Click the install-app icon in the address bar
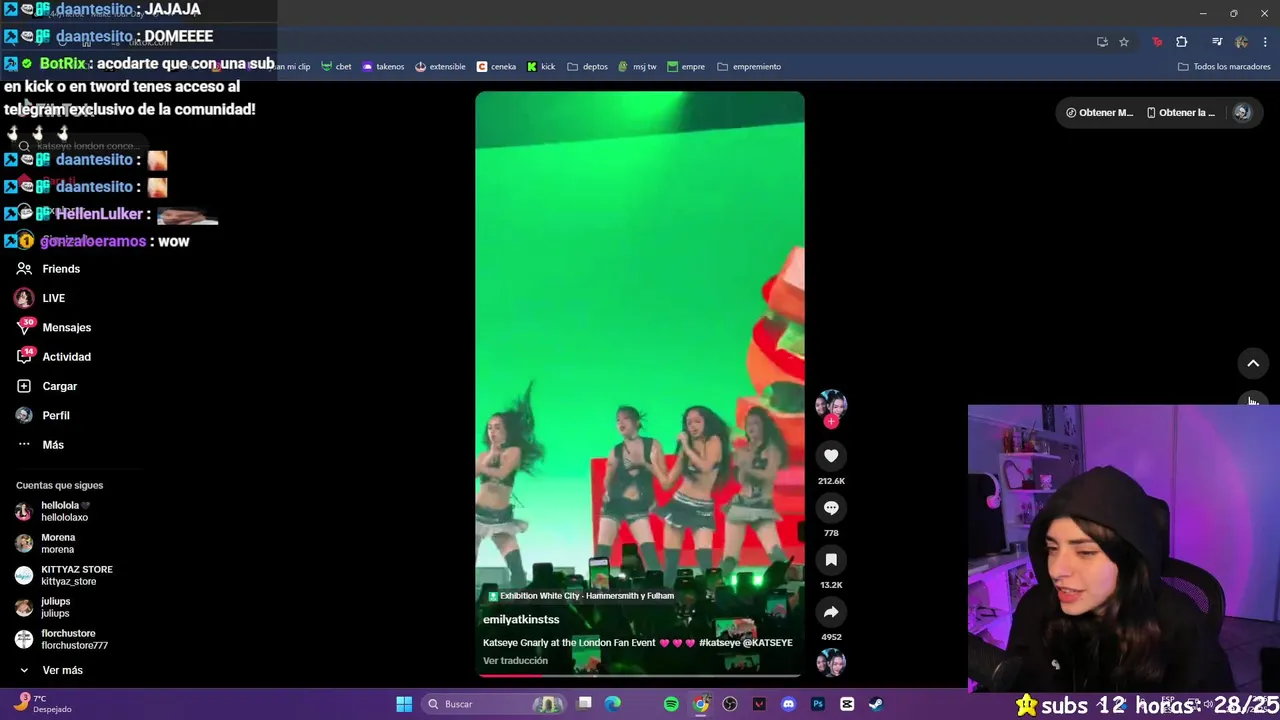 (1102, 42)
